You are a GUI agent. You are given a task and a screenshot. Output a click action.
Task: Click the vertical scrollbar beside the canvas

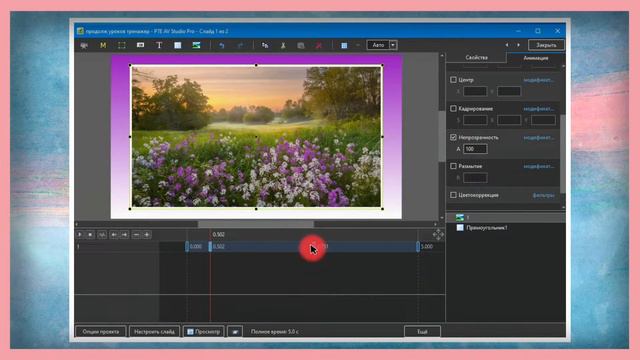click(442, 136)
